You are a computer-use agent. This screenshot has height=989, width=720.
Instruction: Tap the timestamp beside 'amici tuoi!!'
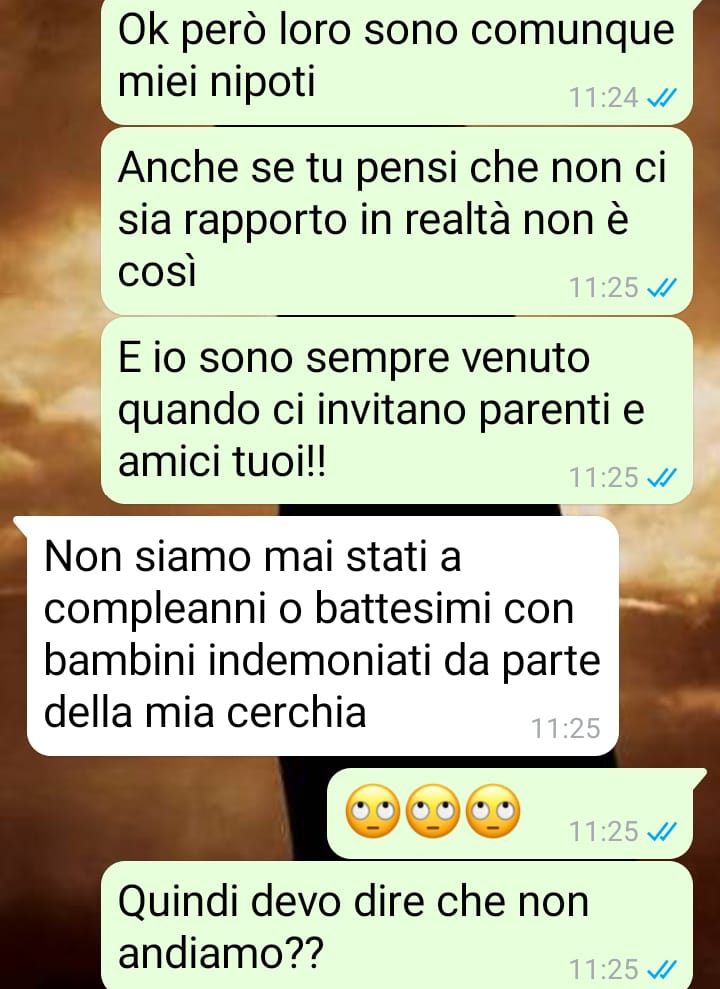tap(604, 478)
